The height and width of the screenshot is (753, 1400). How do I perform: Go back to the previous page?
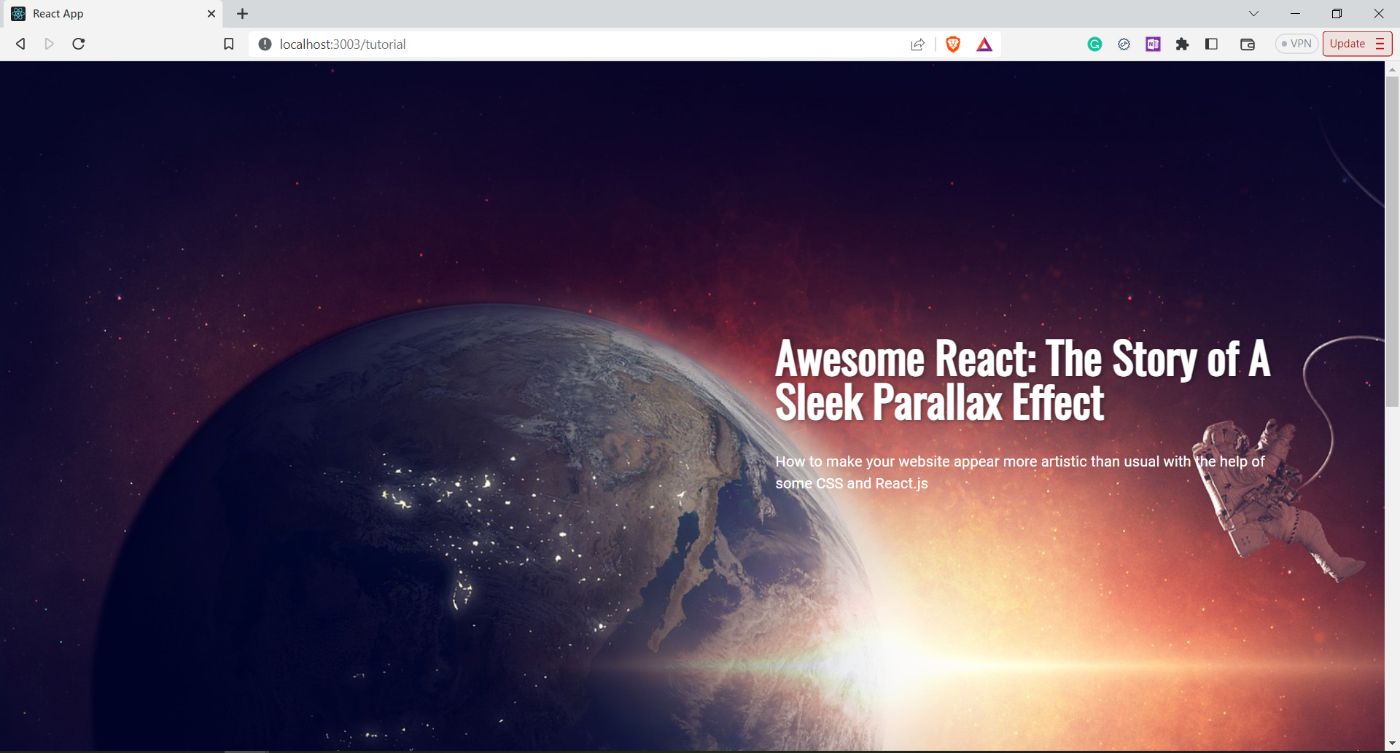coord(20,44)
